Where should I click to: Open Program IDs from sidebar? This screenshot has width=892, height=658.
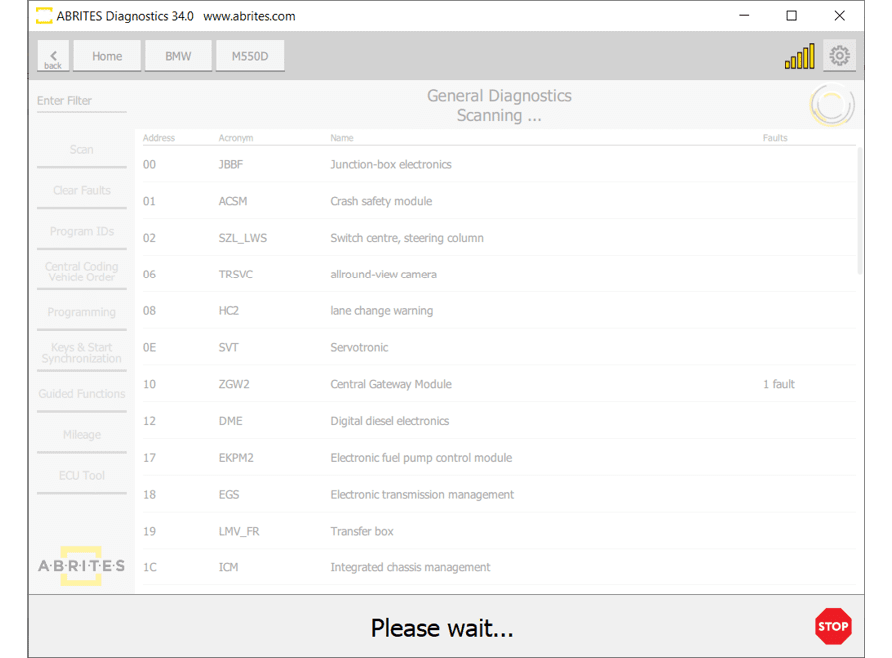click(81, 231)
